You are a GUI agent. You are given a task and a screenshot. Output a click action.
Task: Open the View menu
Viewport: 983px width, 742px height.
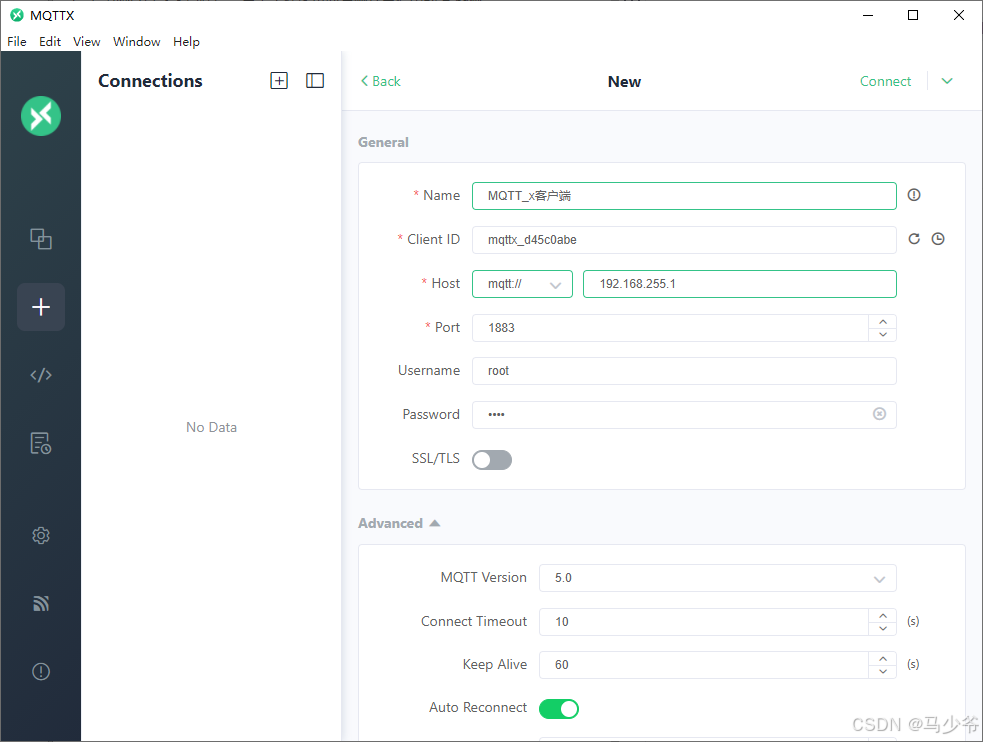[87, 41]
